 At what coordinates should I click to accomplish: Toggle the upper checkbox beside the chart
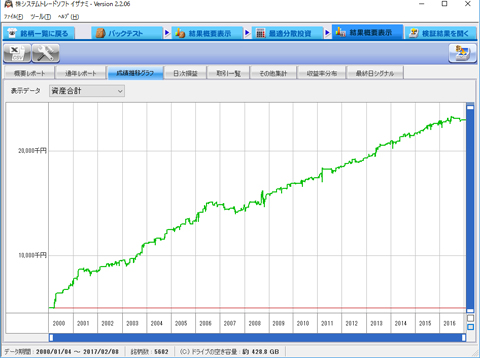pyautogui.click(x=470, y=318)
